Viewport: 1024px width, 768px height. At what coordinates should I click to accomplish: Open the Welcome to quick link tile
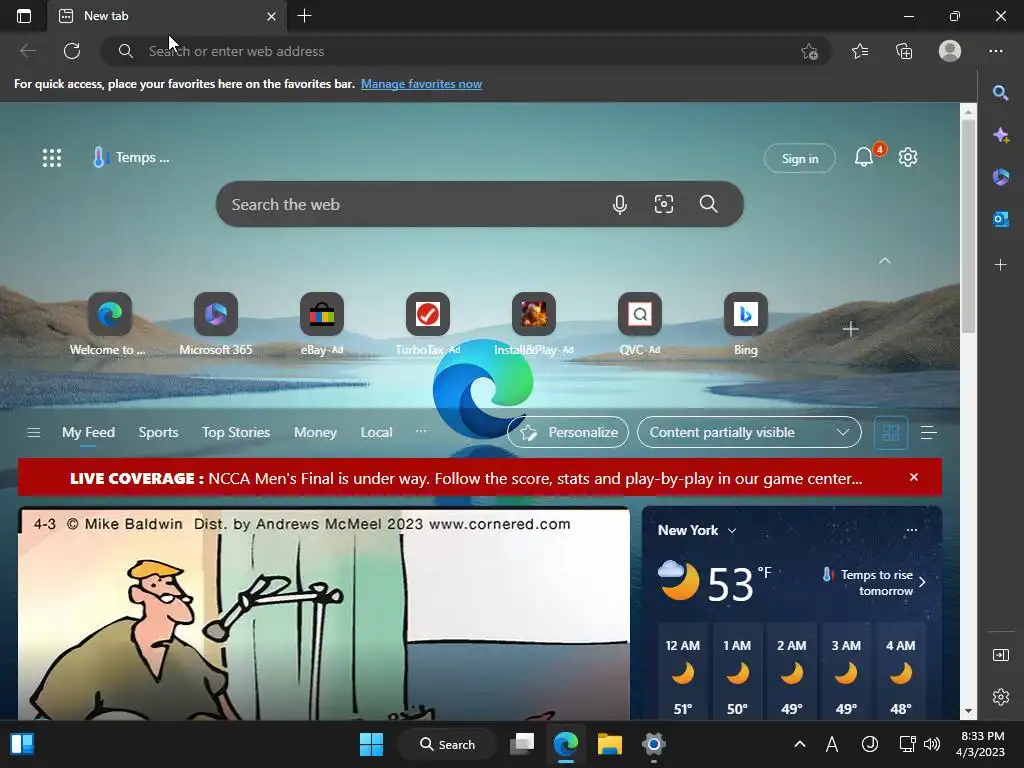[x=109, y=325]
